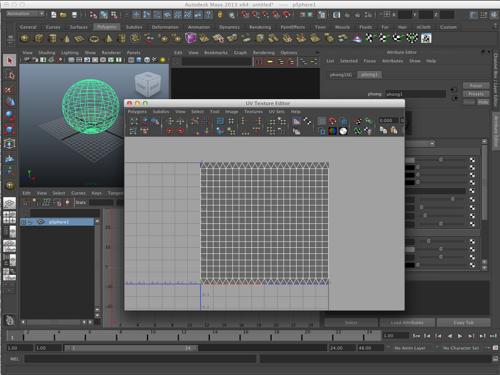Open the Bookmarks menu in Hypershade panel
This screenshot has height=375, width=500.
[x=216, y=53]
